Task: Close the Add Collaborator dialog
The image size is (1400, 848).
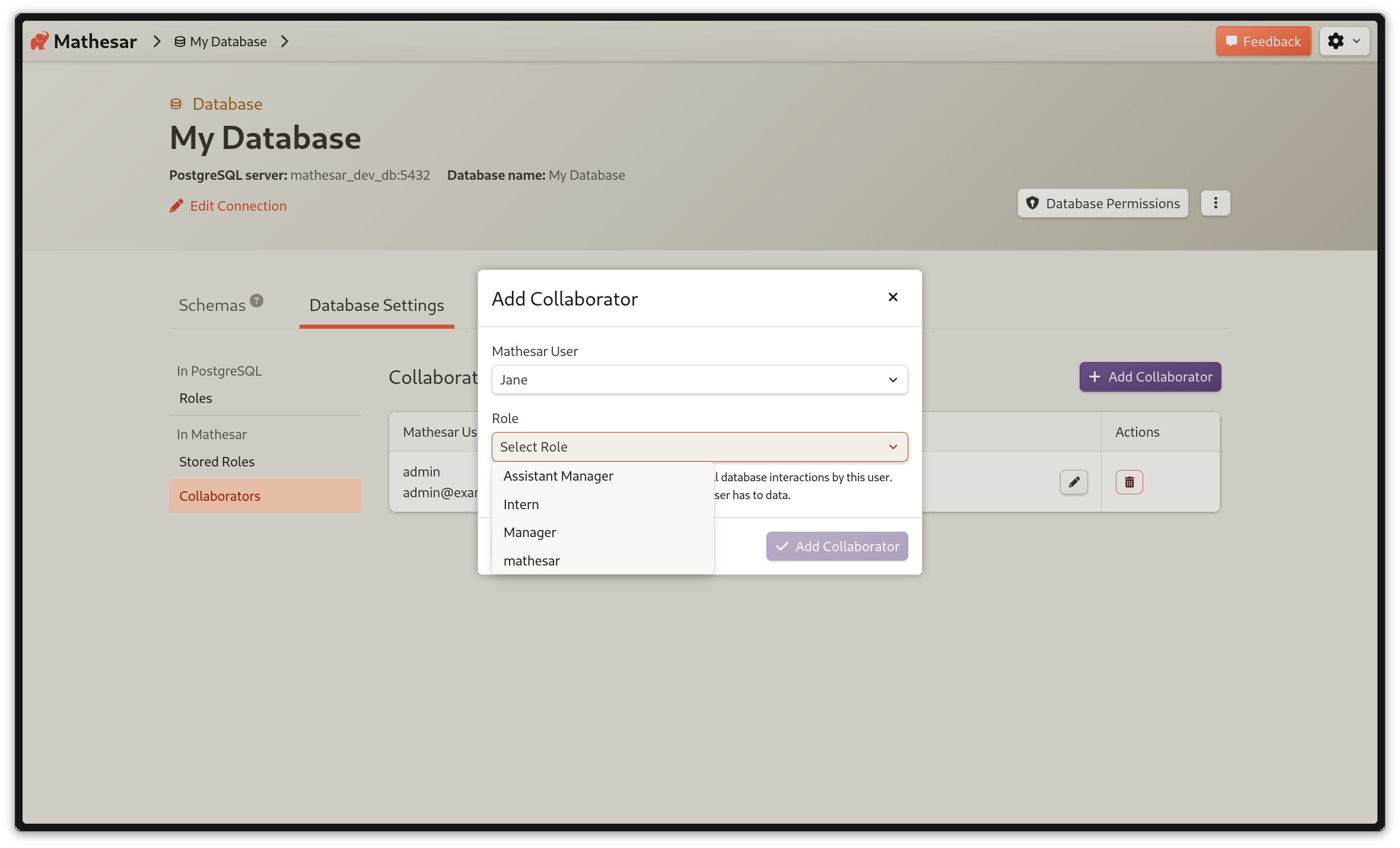Action: click(892, 297)
